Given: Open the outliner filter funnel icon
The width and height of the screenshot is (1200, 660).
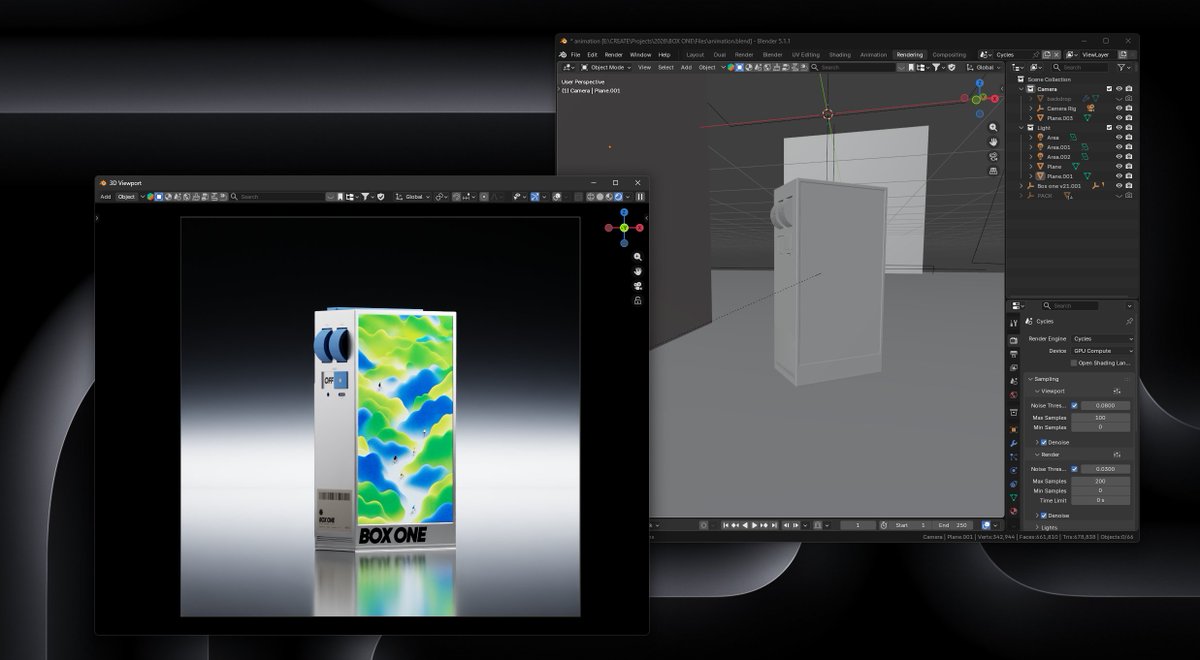Looking at the screenshot, I should (x=1121, y=67).
